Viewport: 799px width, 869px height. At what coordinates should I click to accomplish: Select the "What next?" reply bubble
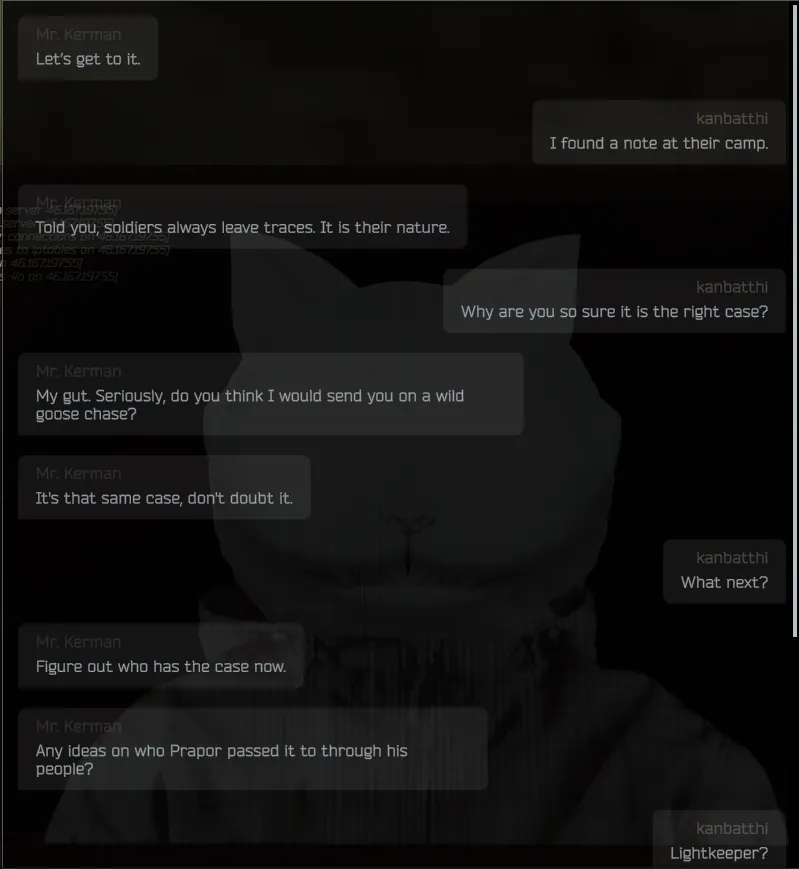pyautogui.click(x=724, y=571)
